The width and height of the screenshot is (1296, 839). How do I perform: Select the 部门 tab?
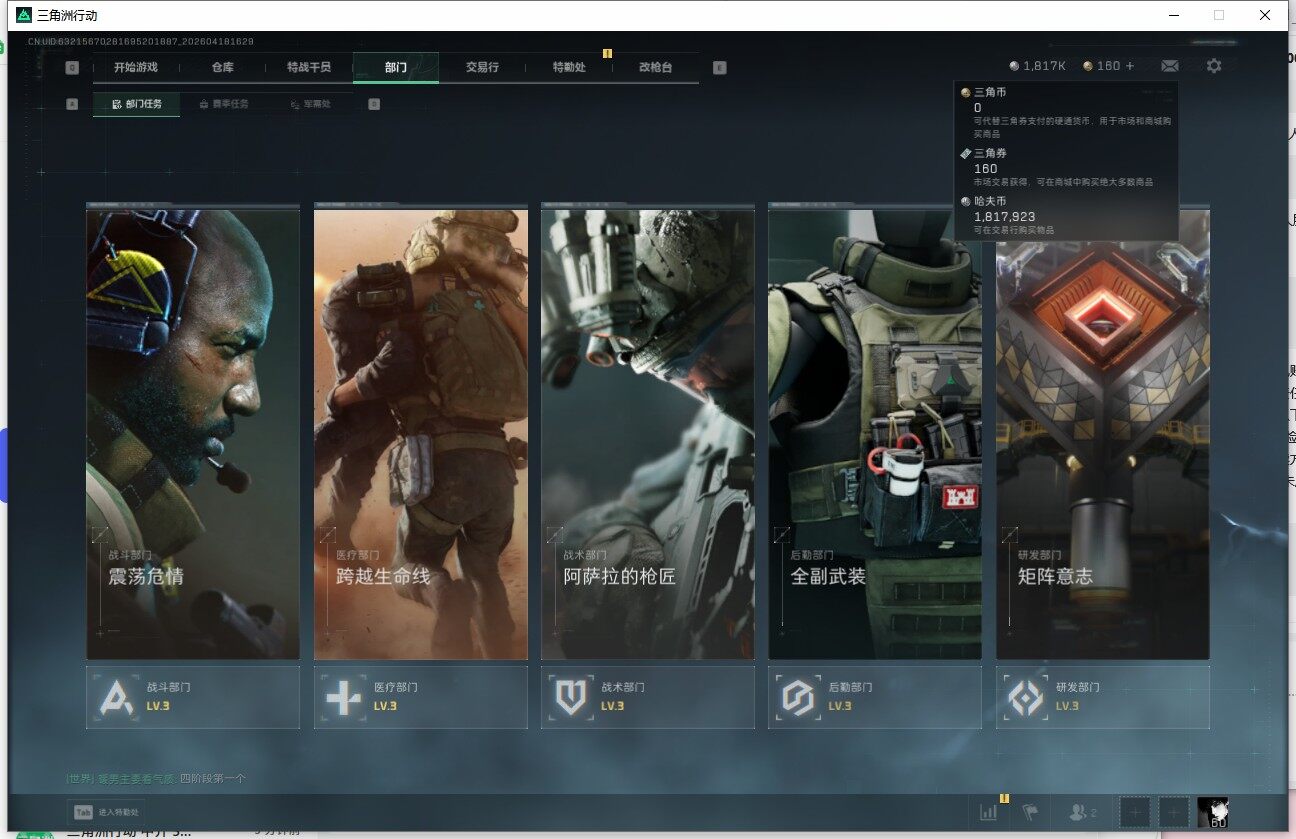coord(396,67)
